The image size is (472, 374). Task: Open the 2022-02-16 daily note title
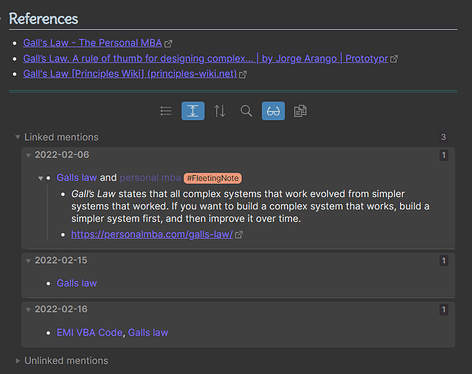click(x=61, y=309)
